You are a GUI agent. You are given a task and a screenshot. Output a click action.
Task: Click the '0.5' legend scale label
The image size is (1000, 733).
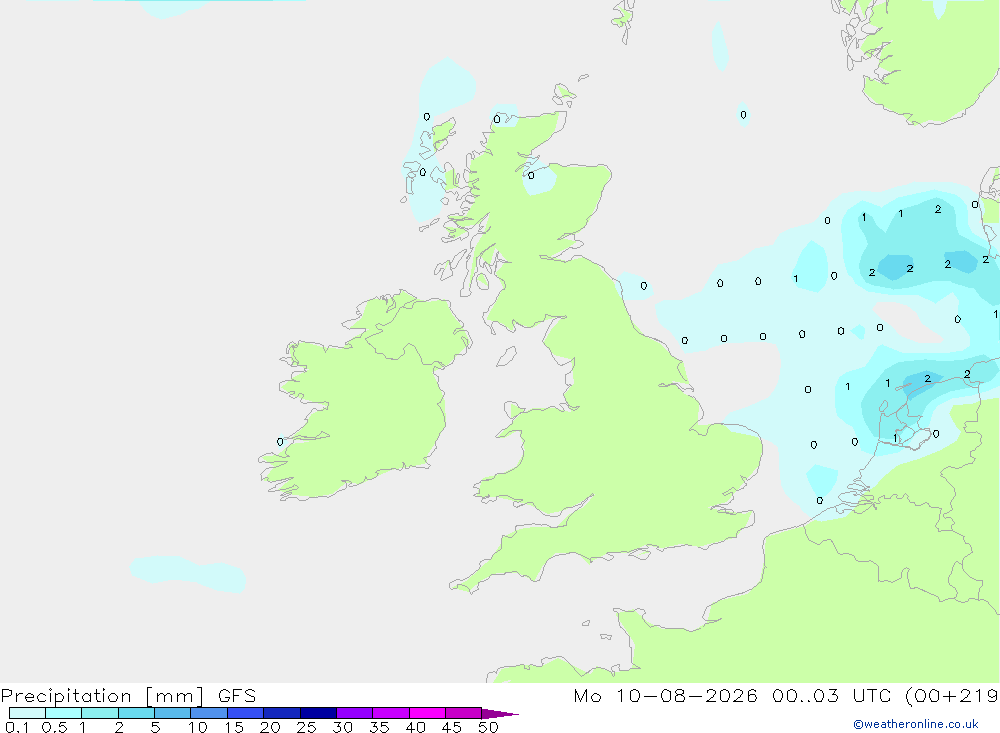54,727
